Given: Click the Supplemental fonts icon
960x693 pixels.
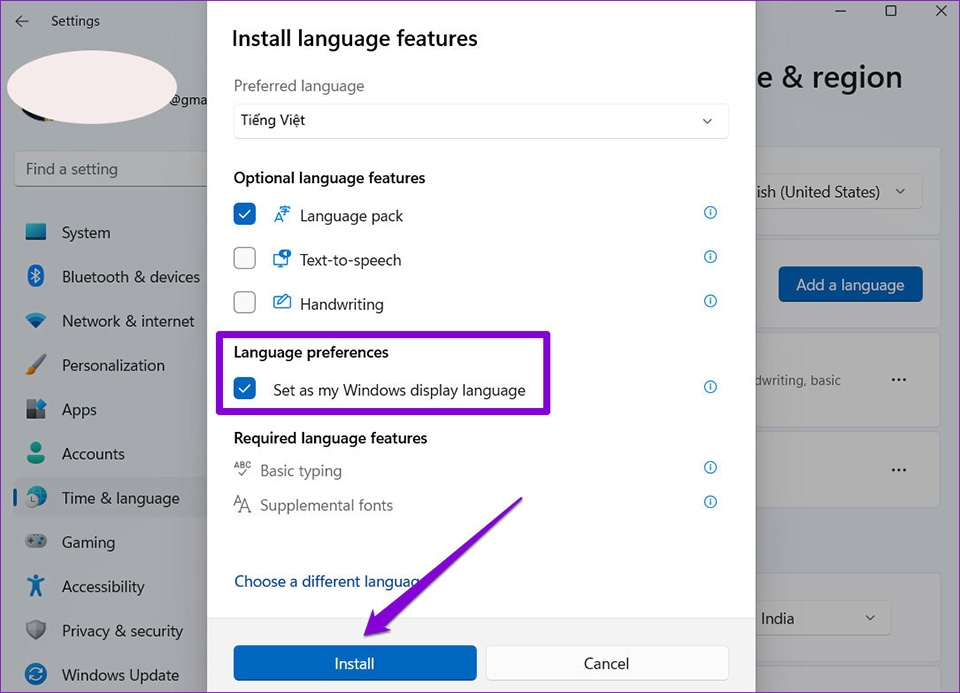Looking at the screenshot, I should pyautogui.click(x=242, y=504).
